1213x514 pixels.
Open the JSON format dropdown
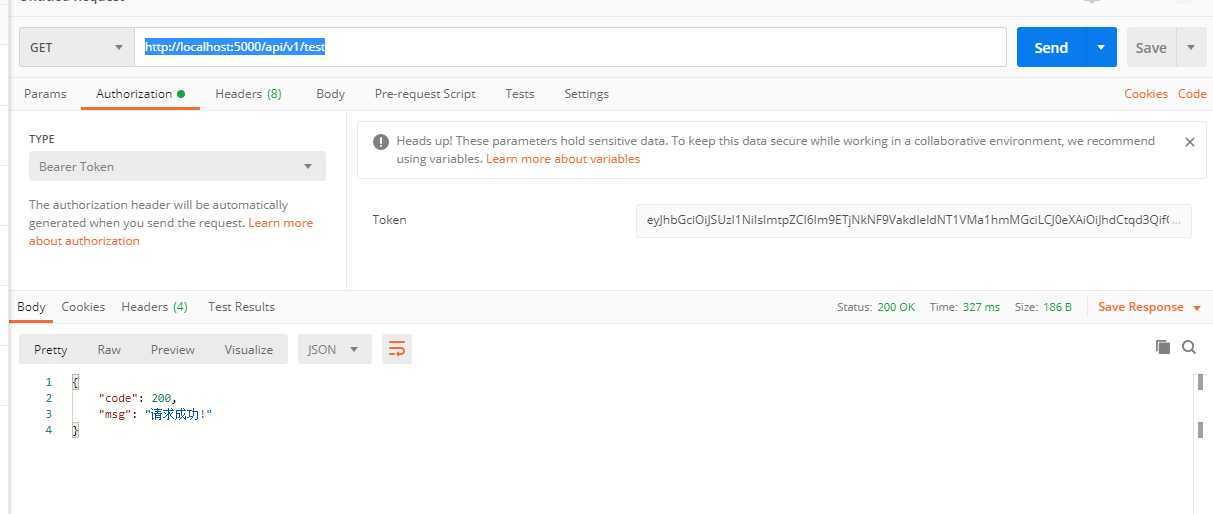coord(335,349)
